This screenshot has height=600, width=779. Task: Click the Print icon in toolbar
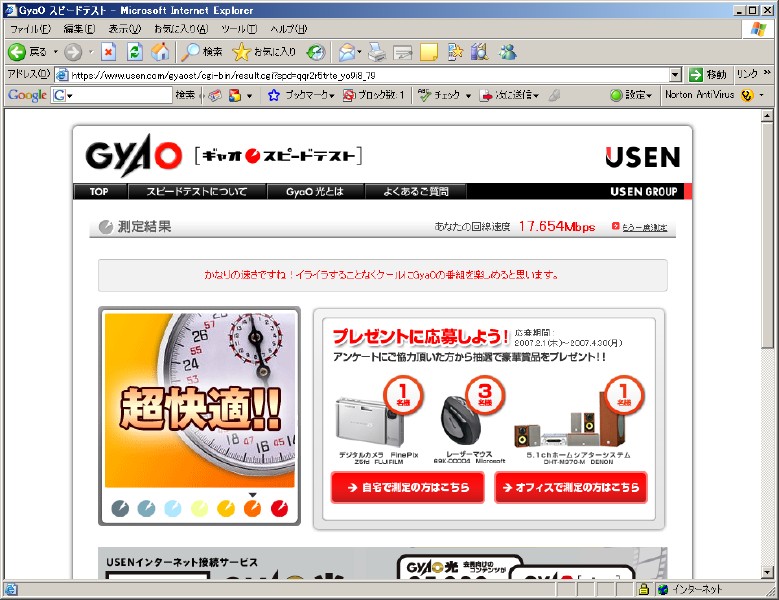point(377,51)
